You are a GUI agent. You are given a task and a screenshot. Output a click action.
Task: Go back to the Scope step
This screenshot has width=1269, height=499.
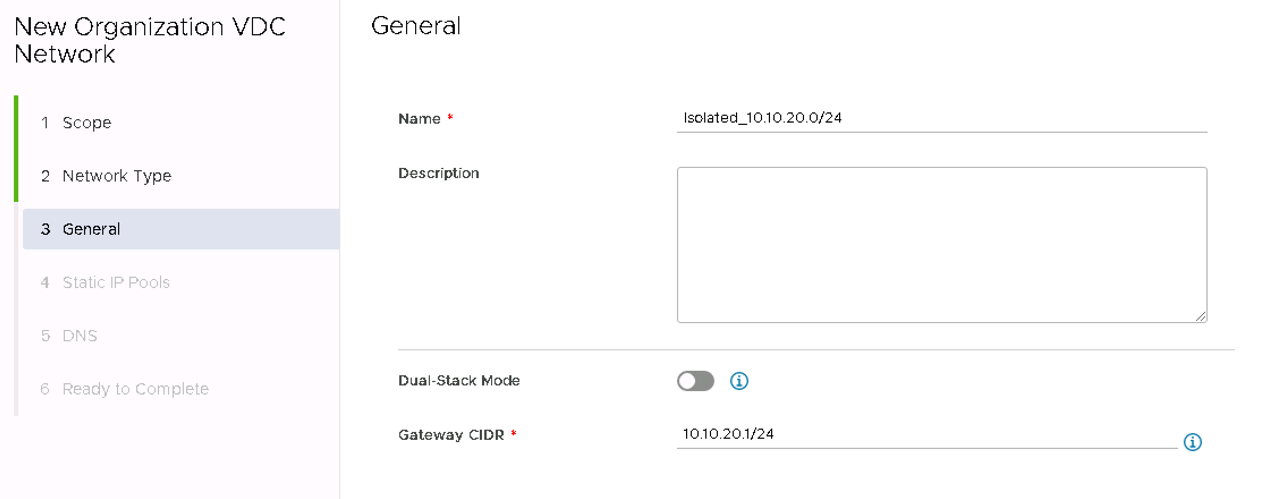(x=87, y=123)
